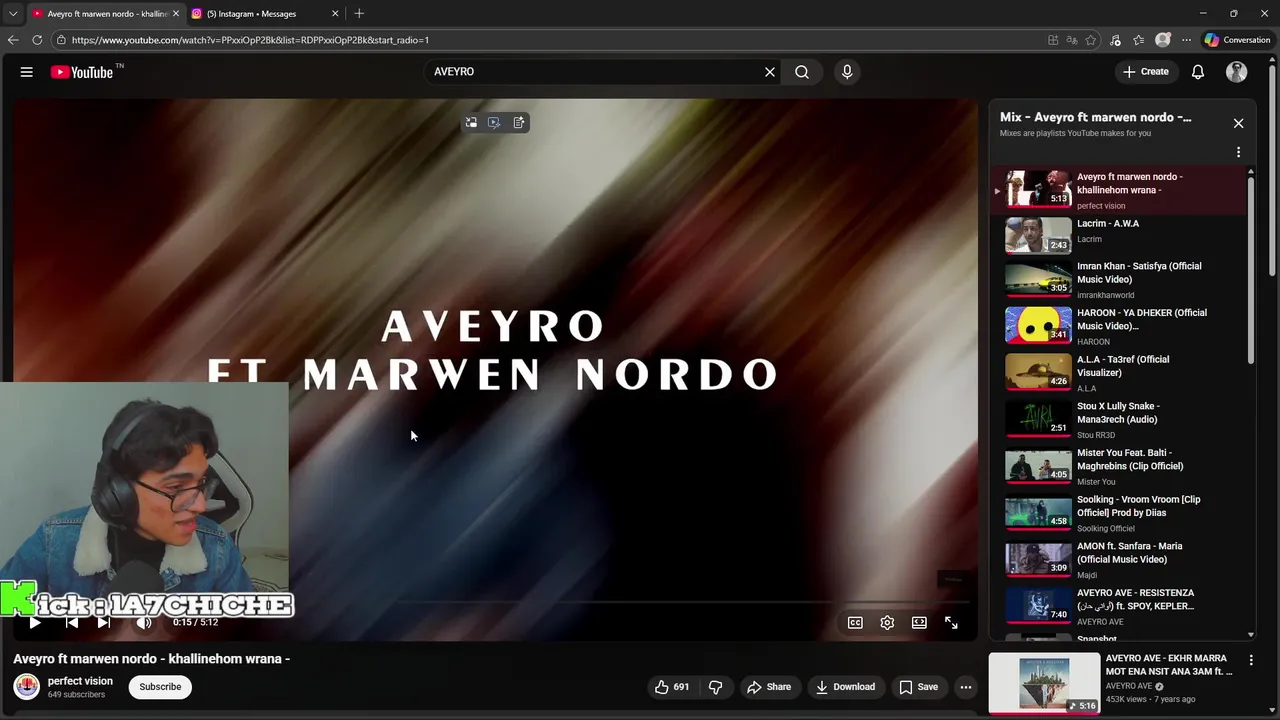The image size is (1280, 720).
Task: Open recommended video EKHR MARRA MOT ENA
Action: click(x=1167, y=665)
